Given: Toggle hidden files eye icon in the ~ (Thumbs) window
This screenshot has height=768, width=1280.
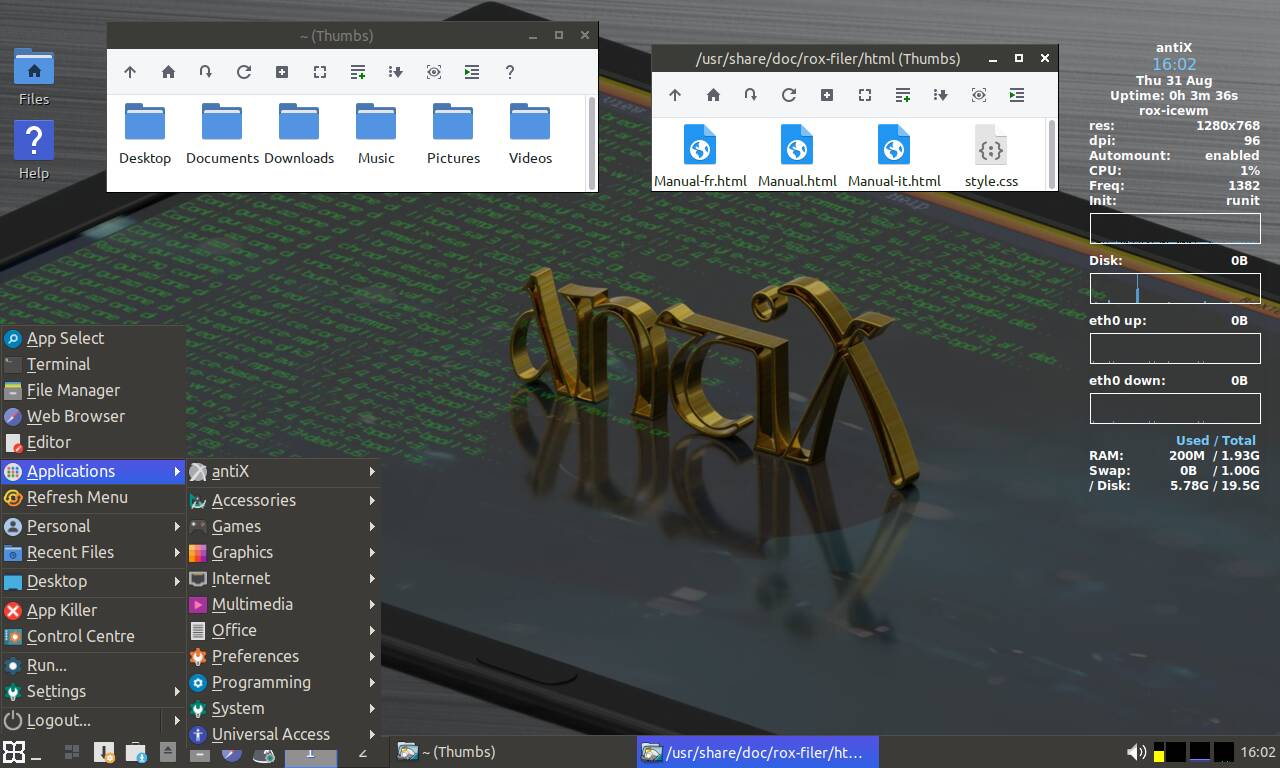Looking at the screenshot, I should pos(434,72).
